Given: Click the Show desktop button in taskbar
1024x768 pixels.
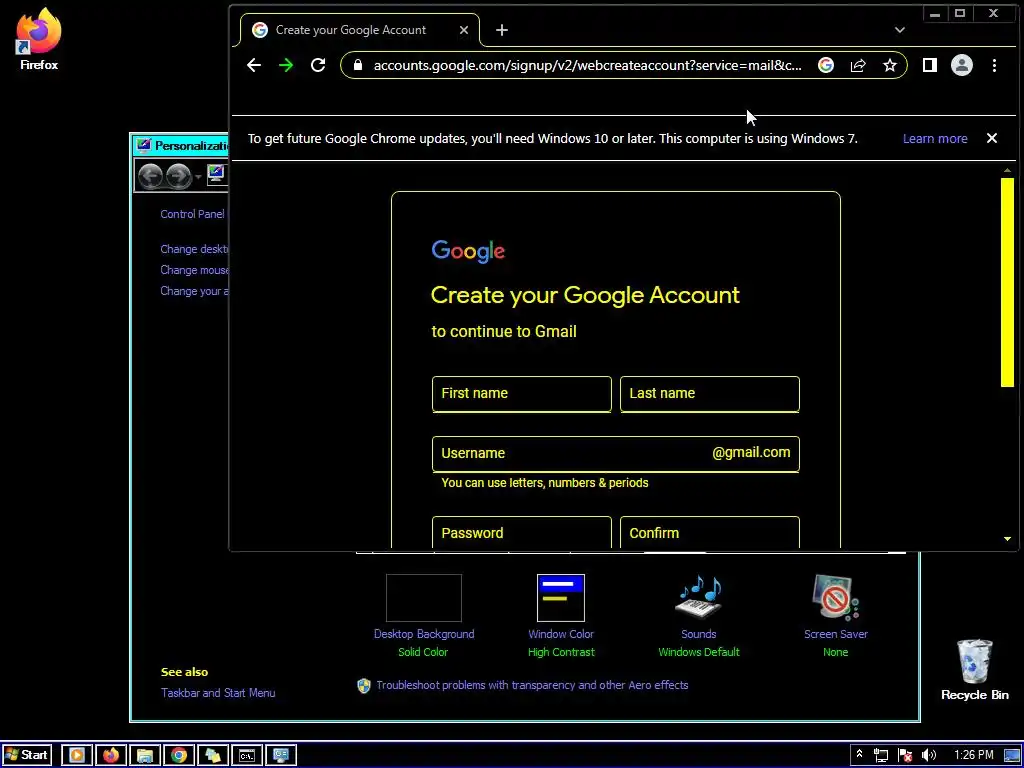Looking at the screenshot, I should (1012, 756).
